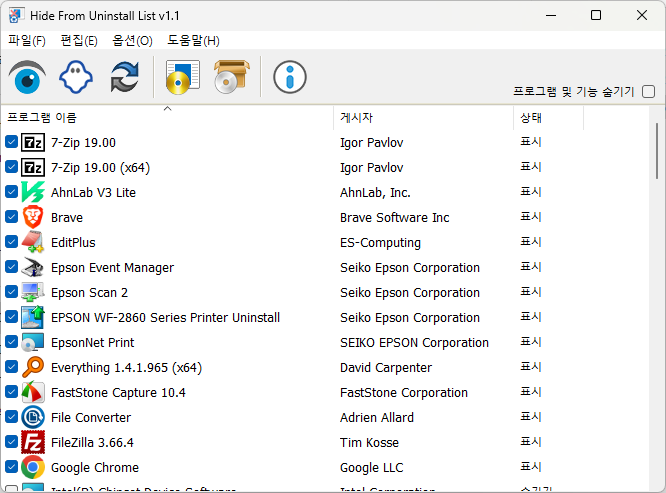Click the EPSON WF-2860 uninstall icon
Screen dimensions: 666x493
[x=33, y=317]
